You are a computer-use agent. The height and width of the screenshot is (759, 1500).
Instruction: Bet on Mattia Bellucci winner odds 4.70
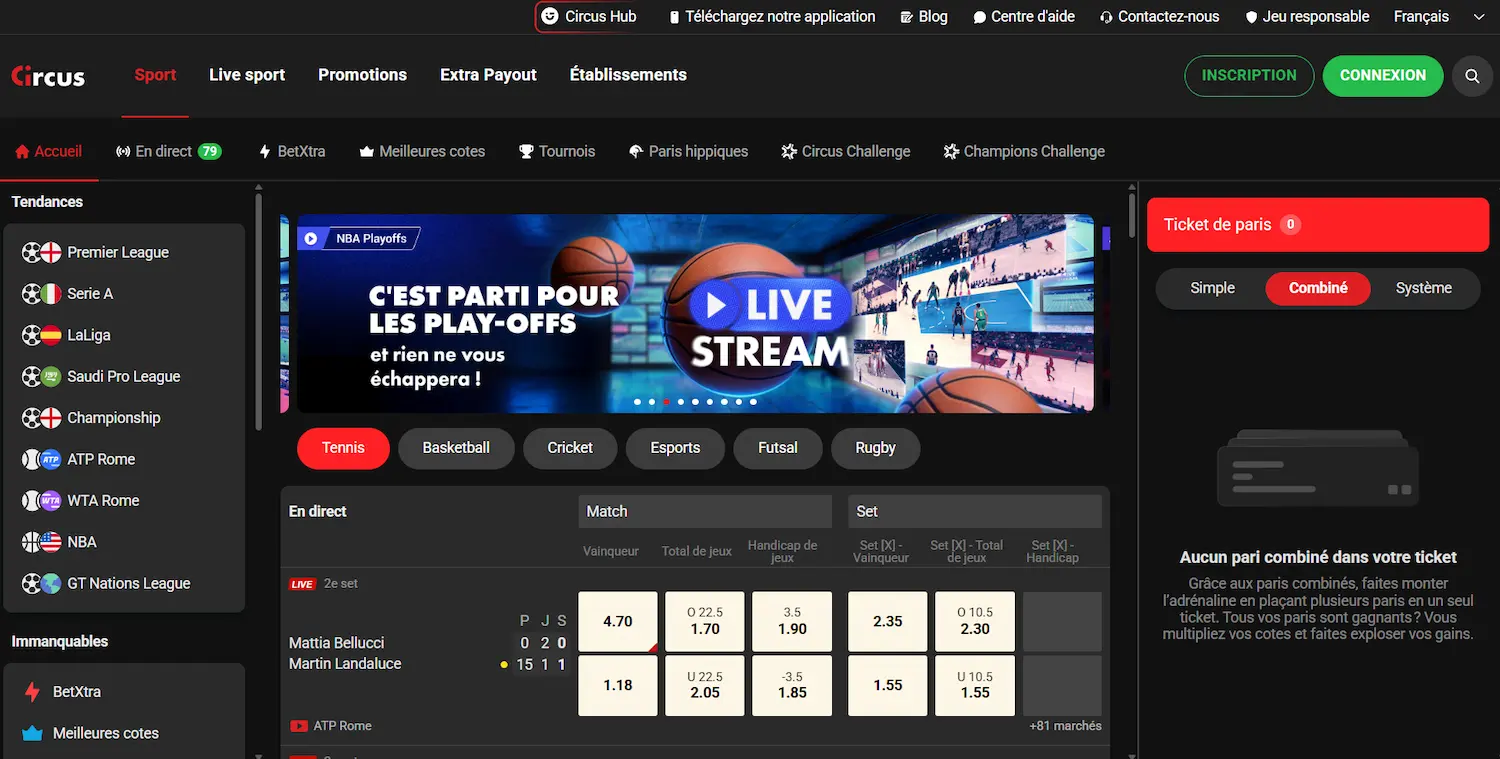pyautogui.click(x=618, y=622)
